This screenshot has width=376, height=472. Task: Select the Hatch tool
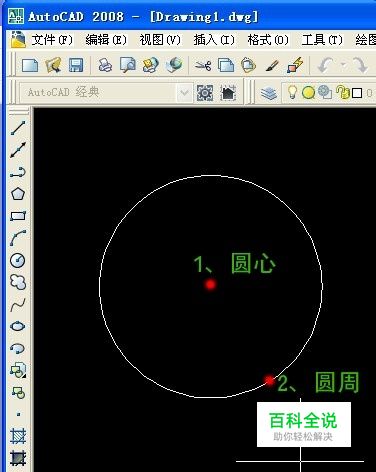(x=18, y=436)
